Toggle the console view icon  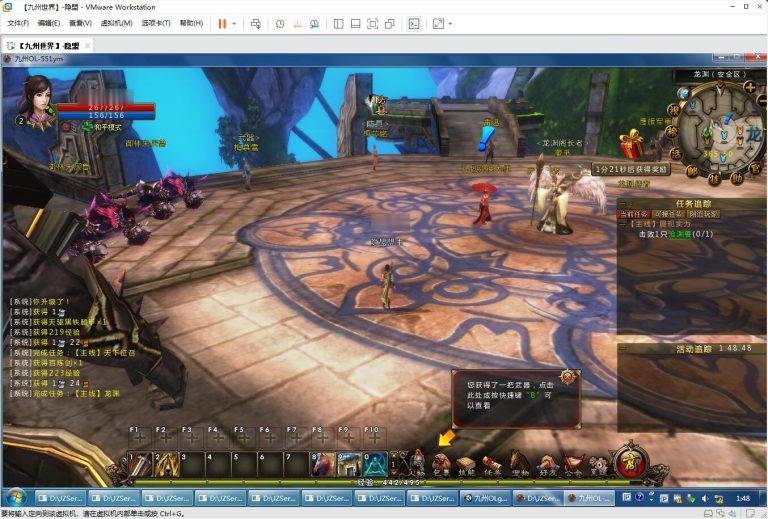[414, 24]
